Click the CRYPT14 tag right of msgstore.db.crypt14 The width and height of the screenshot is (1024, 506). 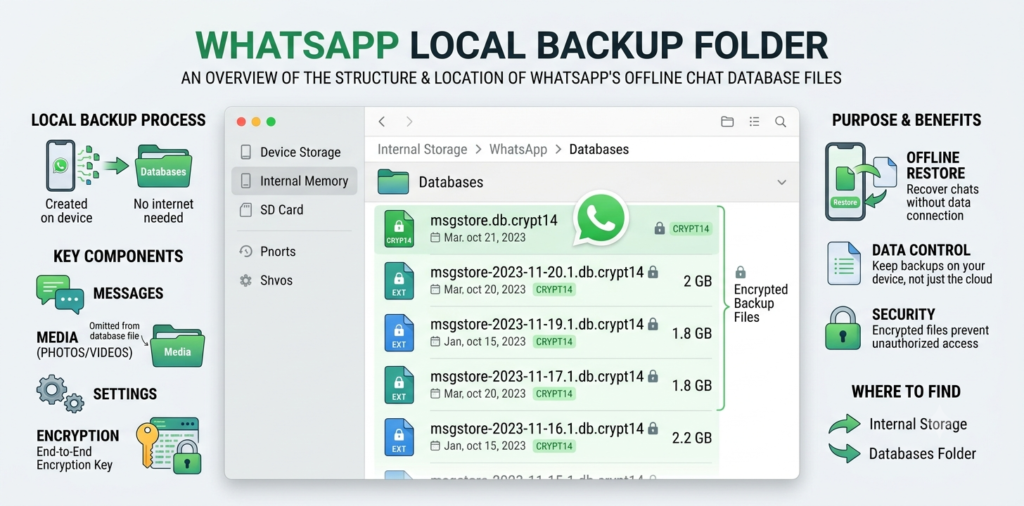point(691,229)
